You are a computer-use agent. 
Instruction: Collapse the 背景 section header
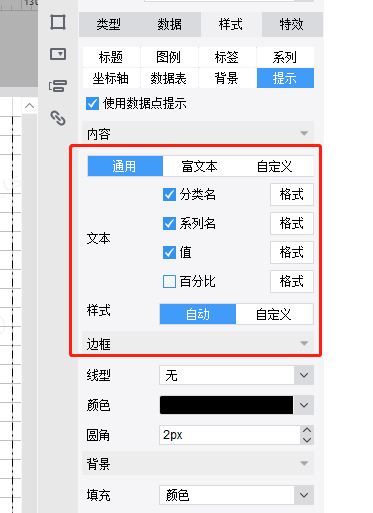198,463
